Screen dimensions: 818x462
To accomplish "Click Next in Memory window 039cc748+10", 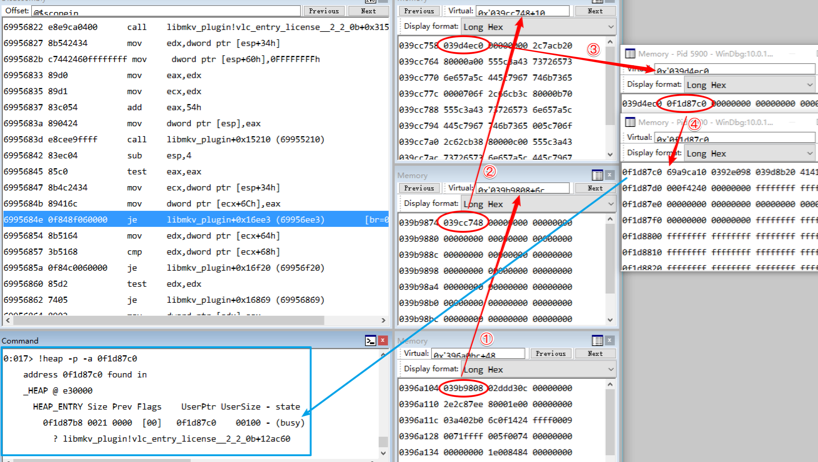I will (595, 11).
